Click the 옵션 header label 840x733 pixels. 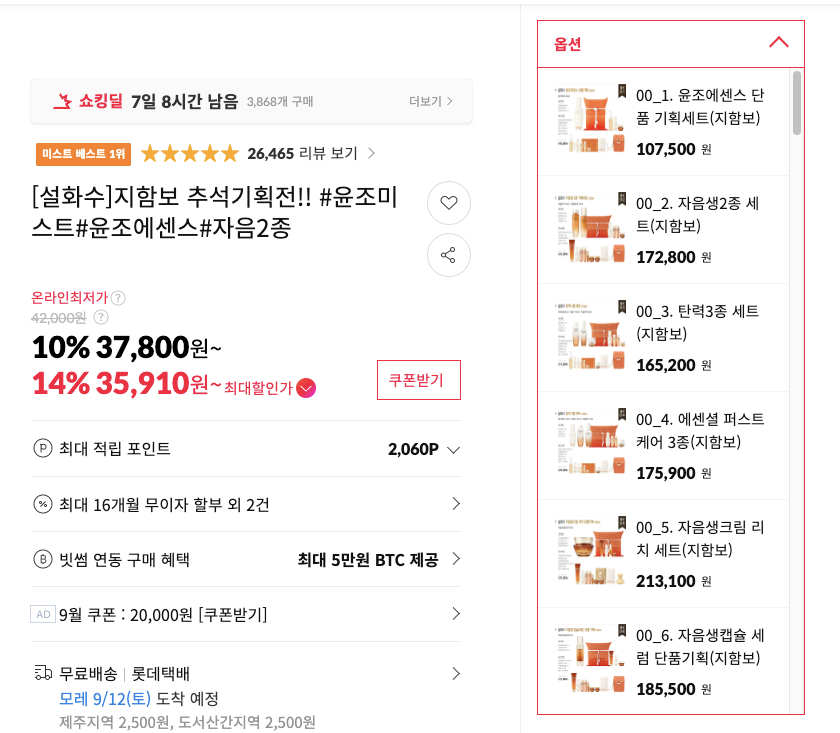point(567,44)
